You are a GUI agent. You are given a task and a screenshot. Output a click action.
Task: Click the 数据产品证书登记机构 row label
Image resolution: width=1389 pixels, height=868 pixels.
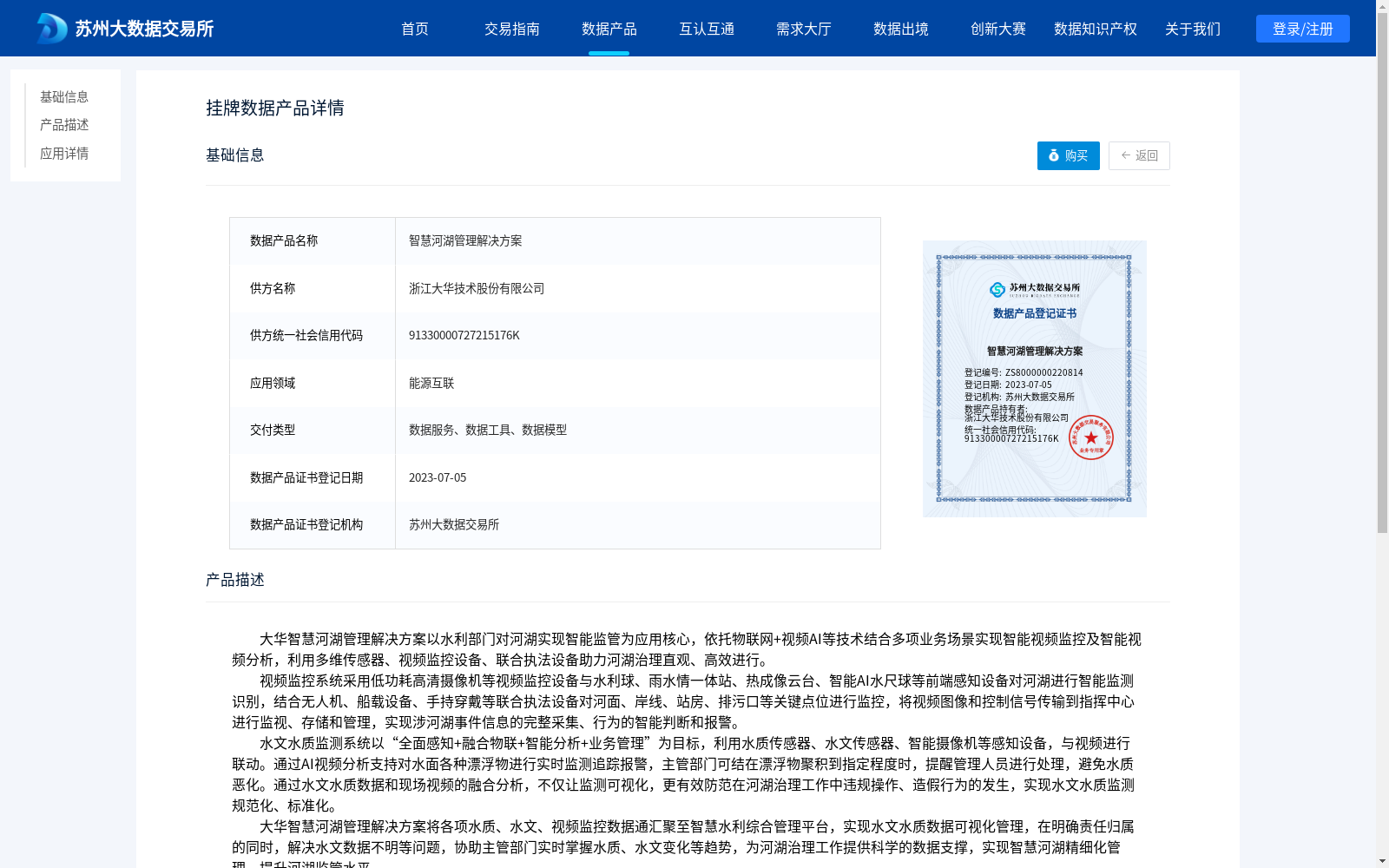306,525
